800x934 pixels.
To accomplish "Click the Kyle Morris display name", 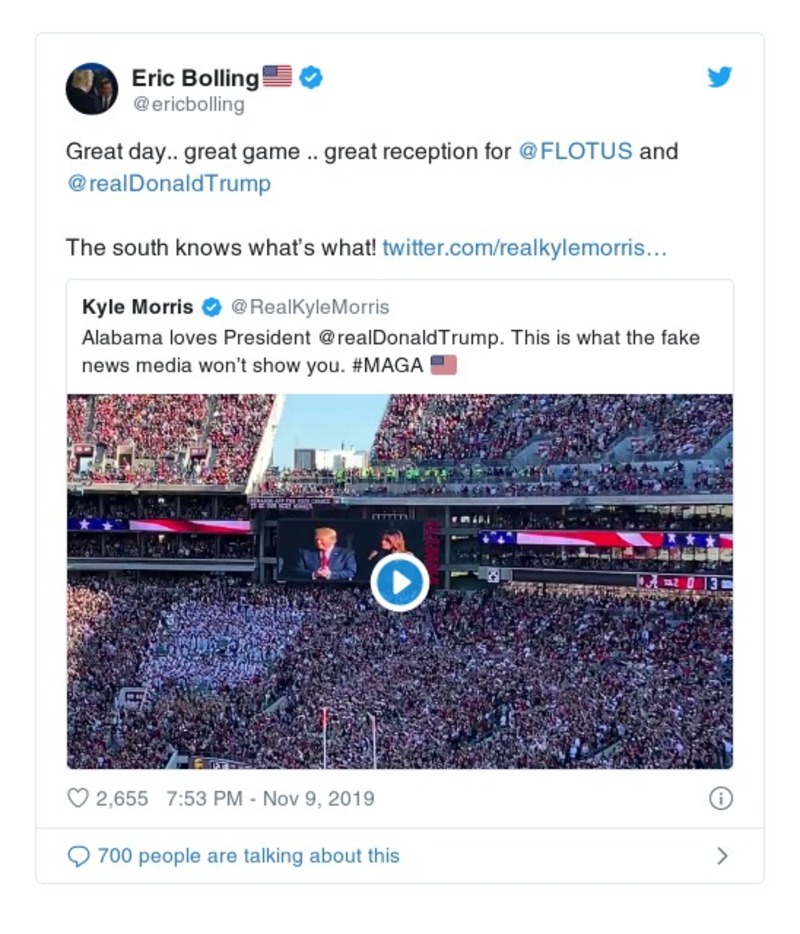I will (x=138, y=307).
